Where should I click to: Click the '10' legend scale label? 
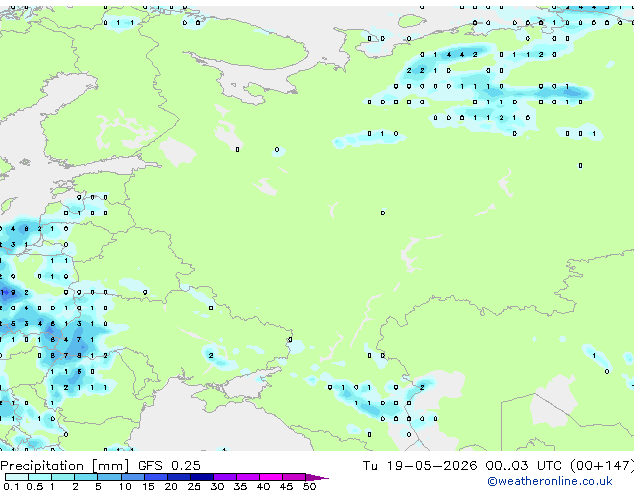tap(125, 486)
